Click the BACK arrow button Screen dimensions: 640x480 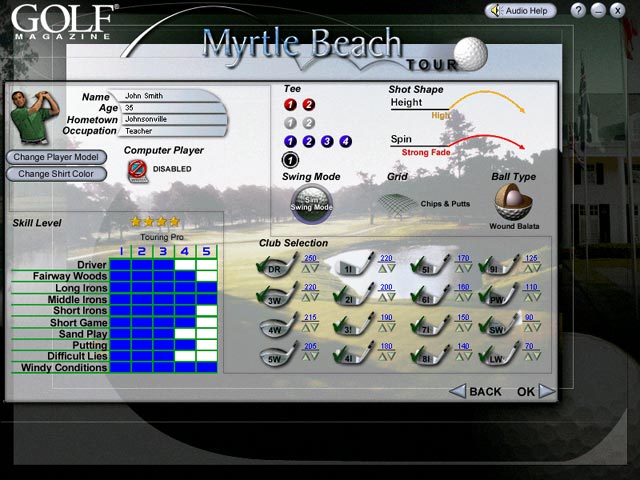476,391
